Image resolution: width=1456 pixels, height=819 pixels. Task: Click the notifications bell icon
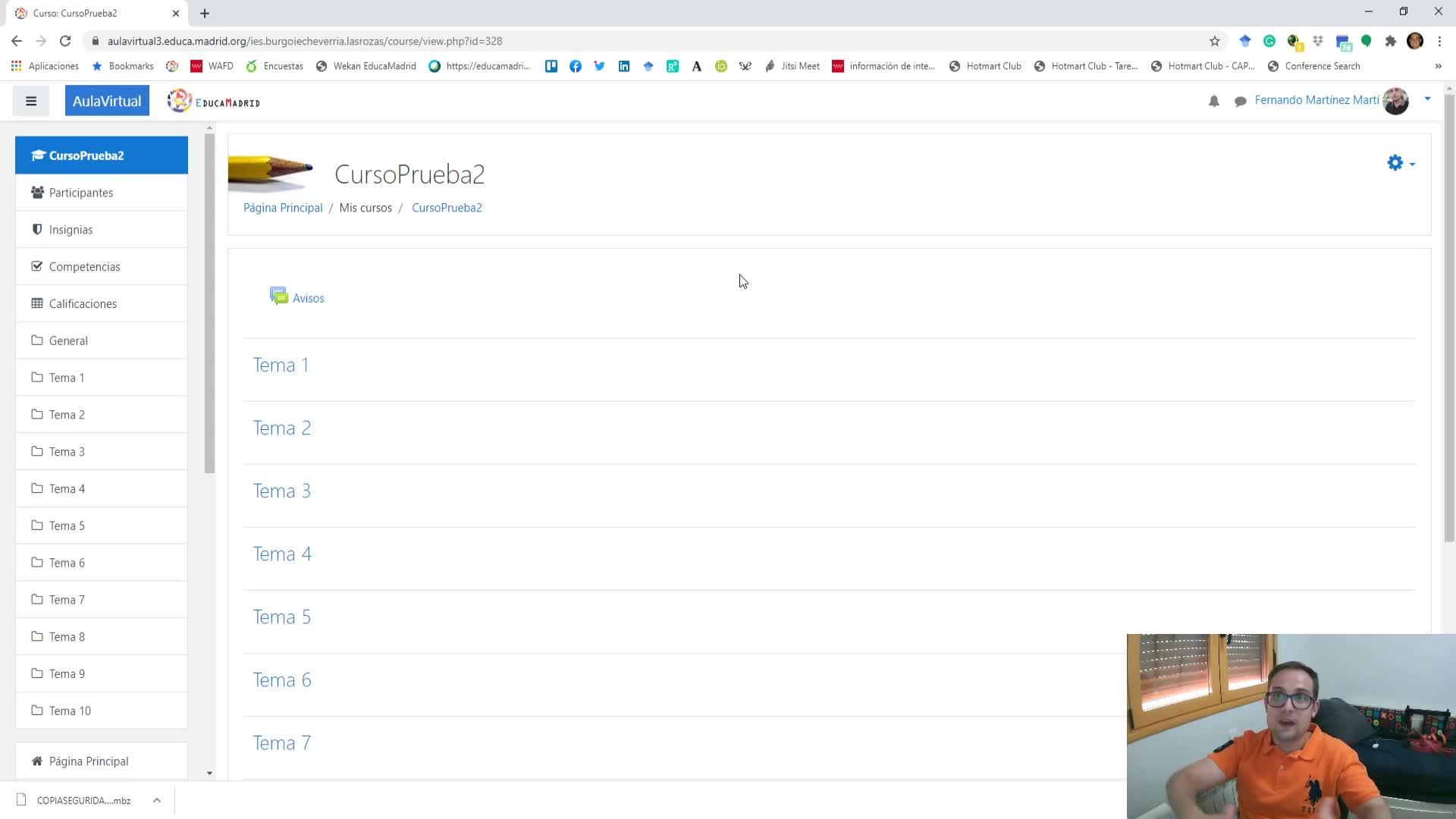click(1213, 101)
